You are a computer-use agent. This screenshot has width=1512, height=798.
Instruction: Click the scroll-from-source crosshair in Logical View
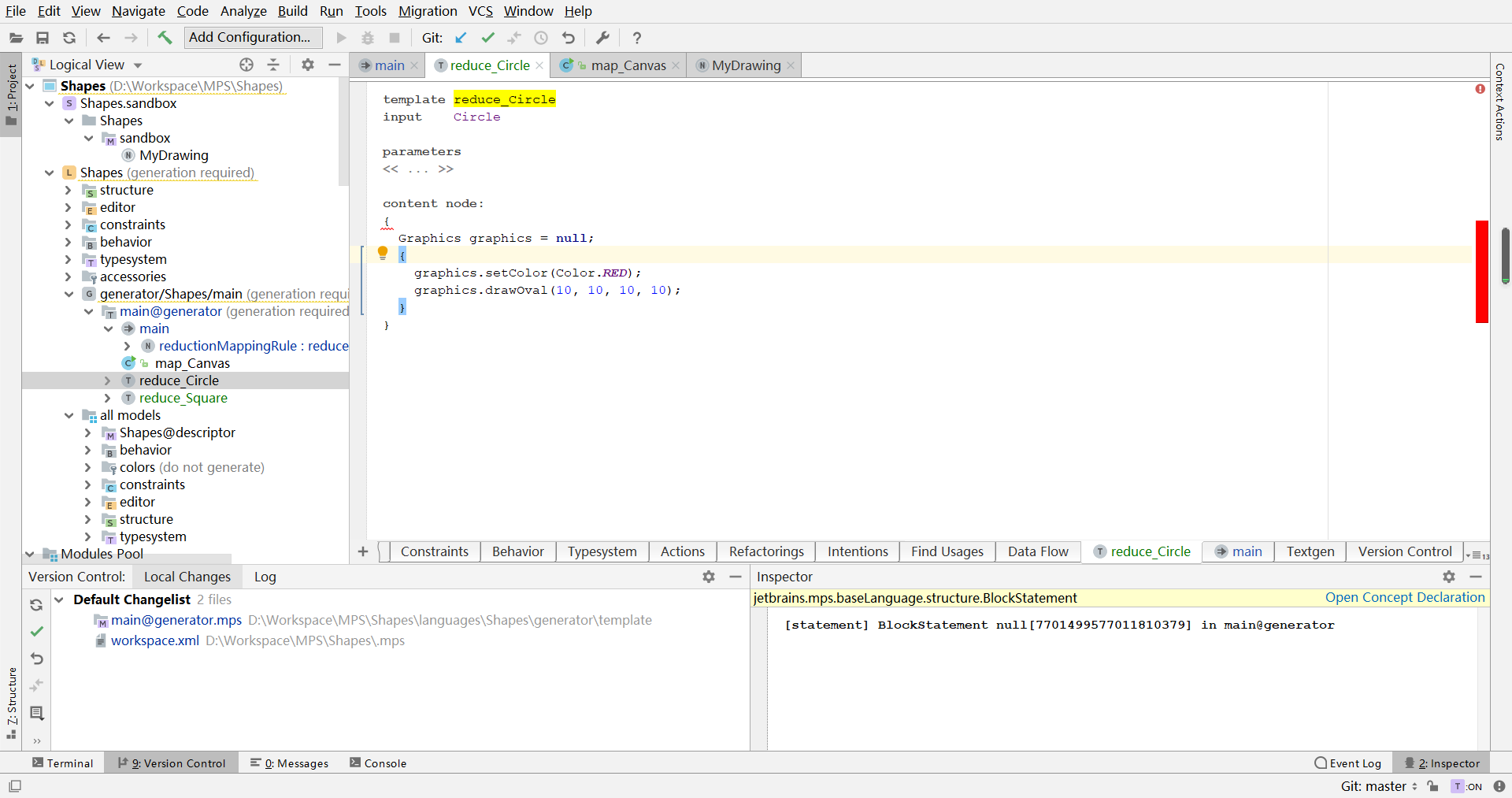246,65
